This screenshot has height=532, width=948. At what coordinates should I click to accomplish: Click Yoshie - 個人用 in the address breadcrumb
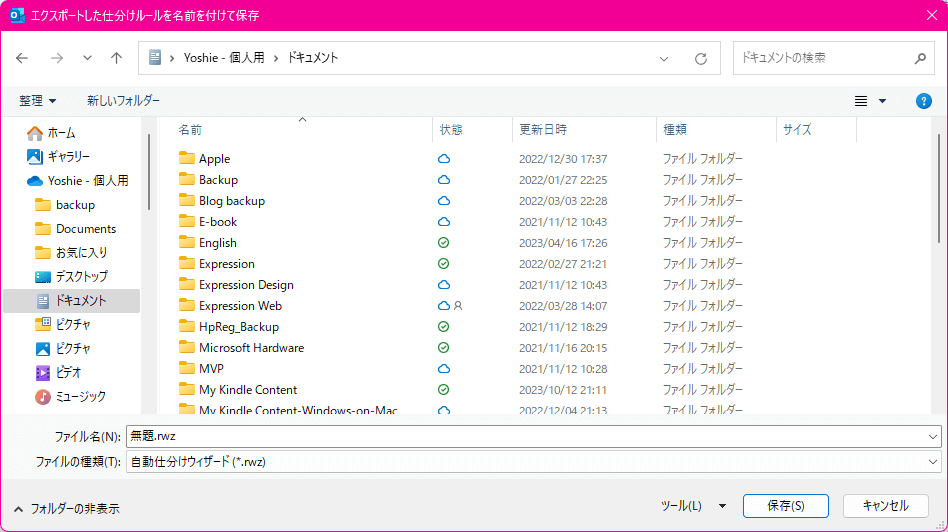(224, 58)
